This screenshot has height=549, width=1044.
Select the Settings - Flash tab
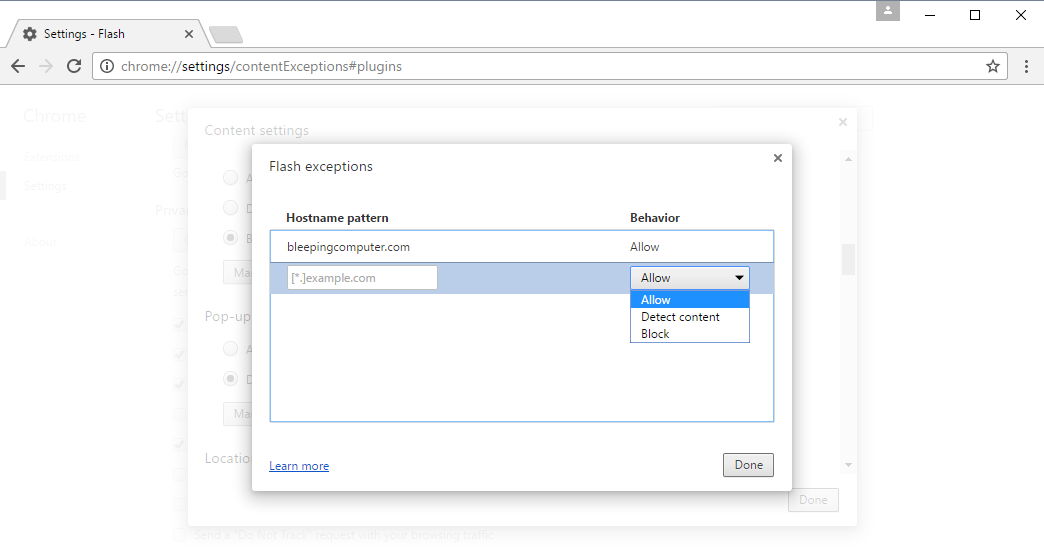pos(107,34)
